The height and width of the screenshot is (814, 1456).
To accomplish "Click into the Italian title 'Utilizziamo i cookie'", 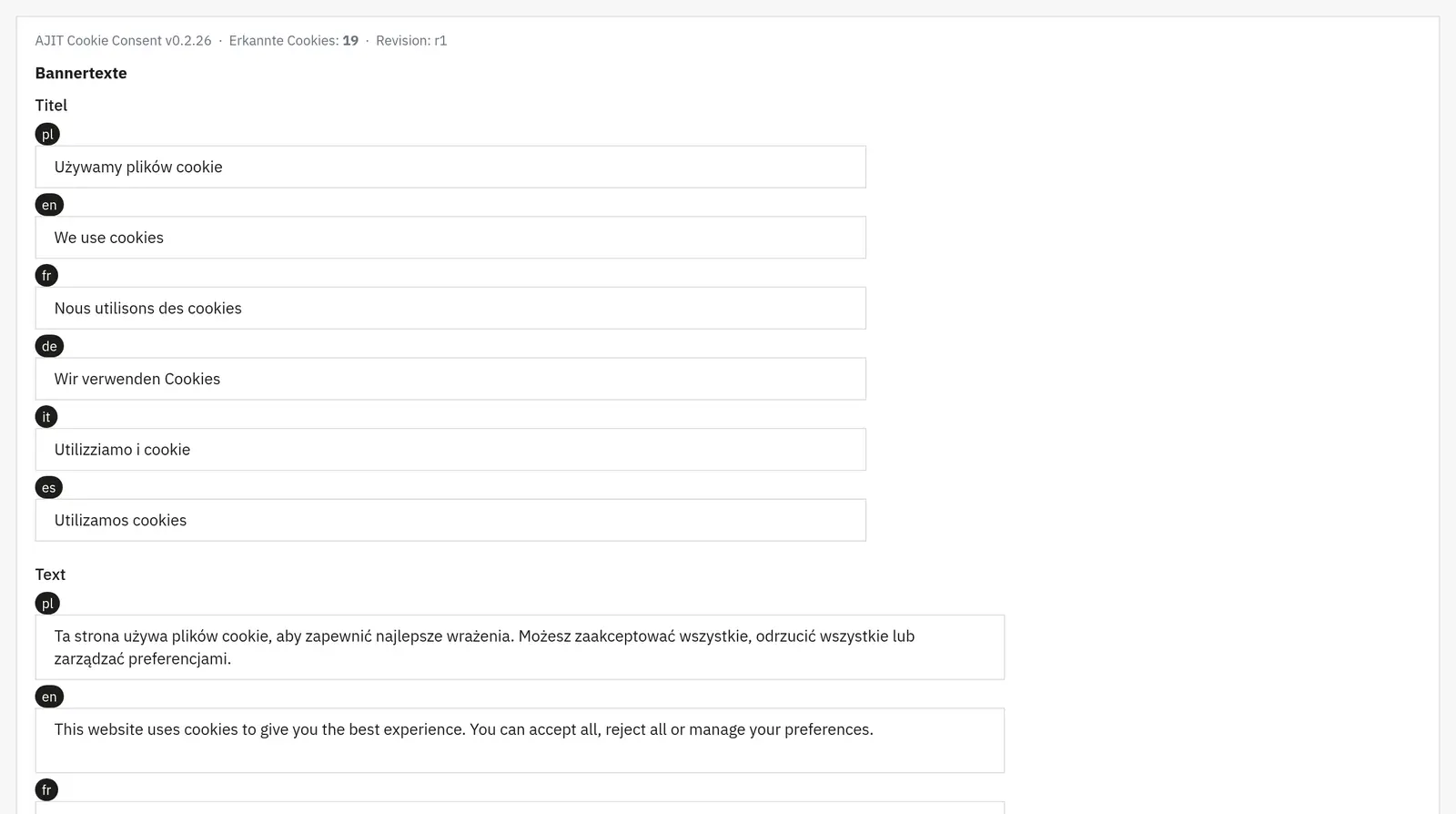I will 450,450.
